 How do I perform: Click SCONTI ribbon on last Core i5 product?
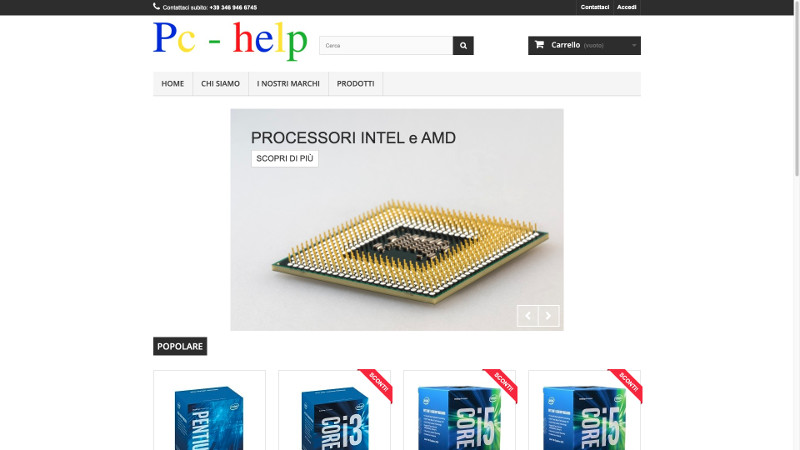click(x=627, y=384)
